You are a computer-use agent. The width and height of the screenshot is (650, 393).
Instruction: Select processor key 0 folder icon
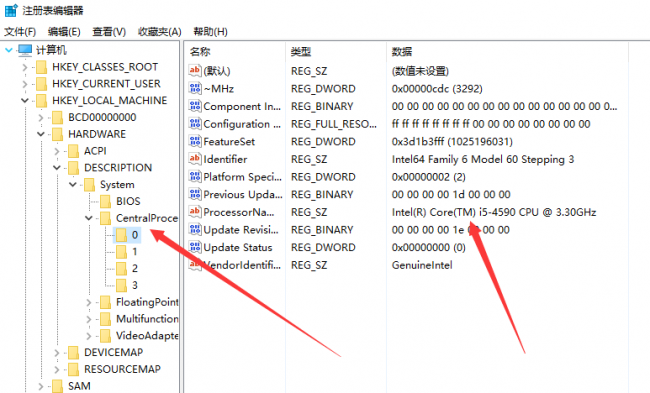[x=121, y=235]
